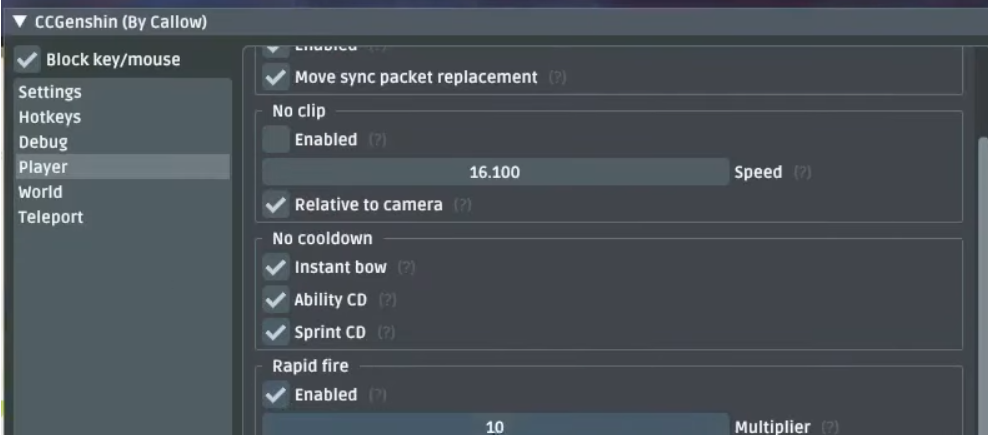Disable Move sync packet replacement
988x435 pixels.
coord(275,77)
